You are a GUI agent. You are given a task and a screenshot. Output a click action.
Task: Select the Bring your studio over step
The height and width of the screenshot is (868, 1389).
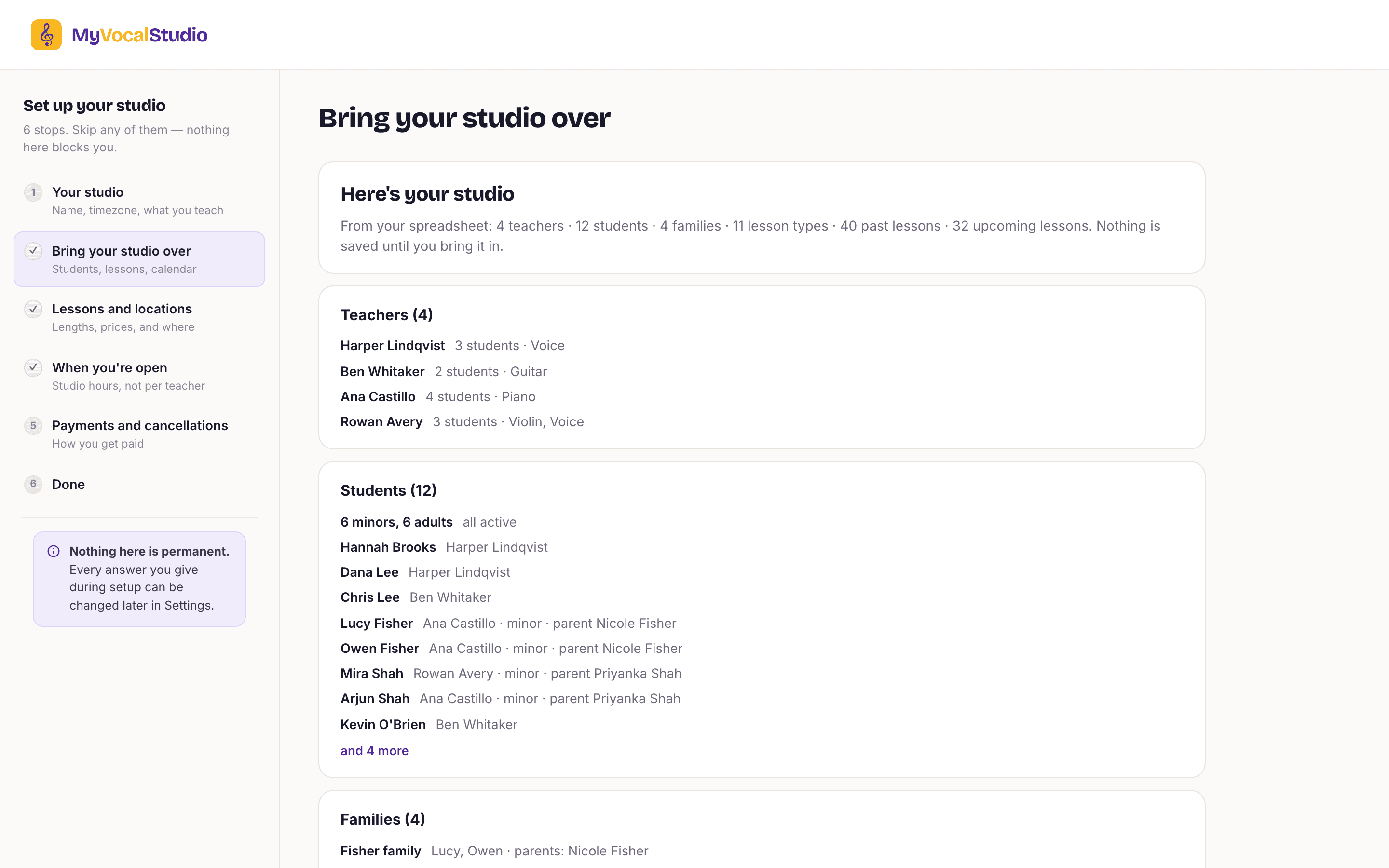139,259
